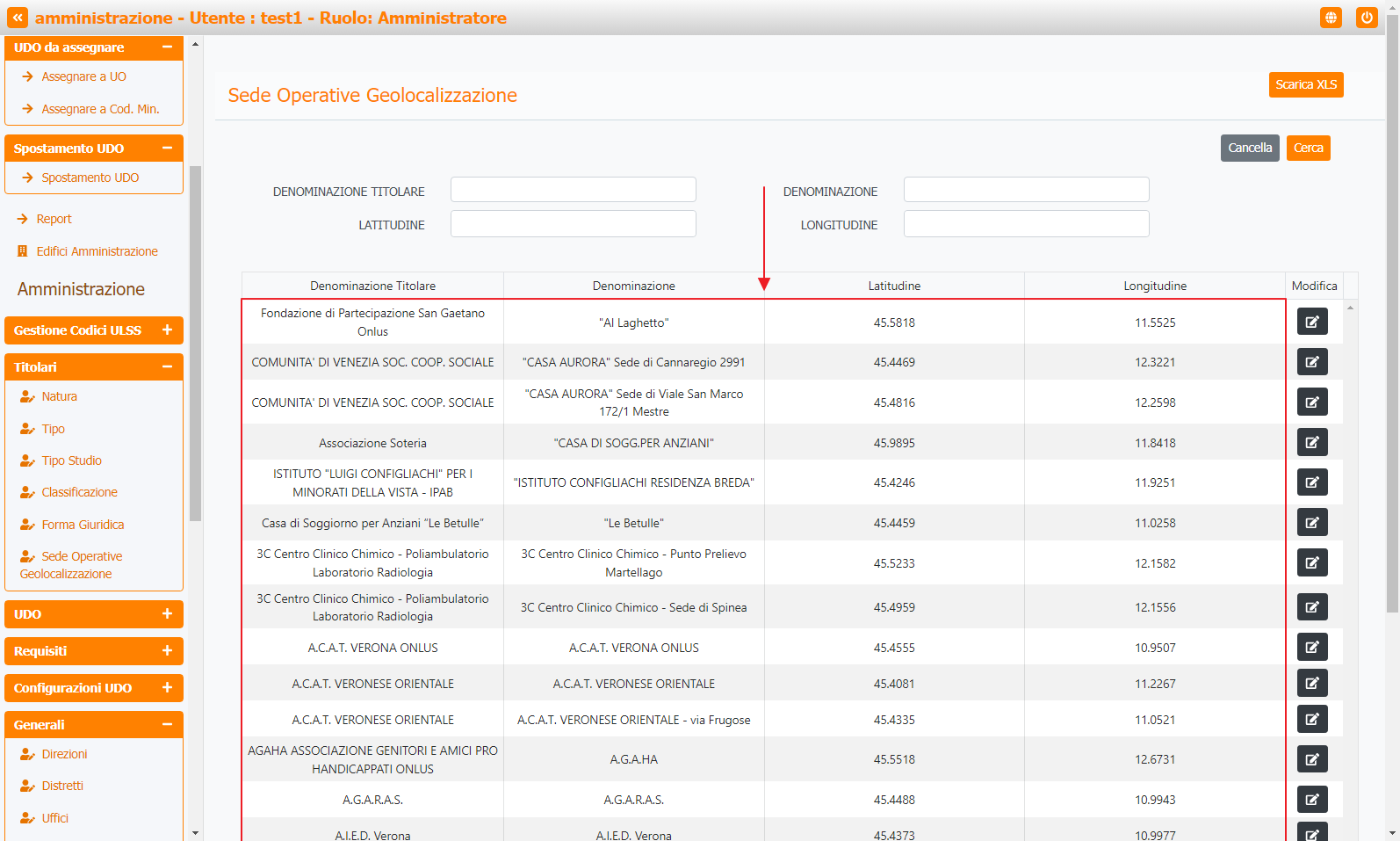Screen dimensions: 1400x841
Task: Click the Cancella button
Action: 1249,148
